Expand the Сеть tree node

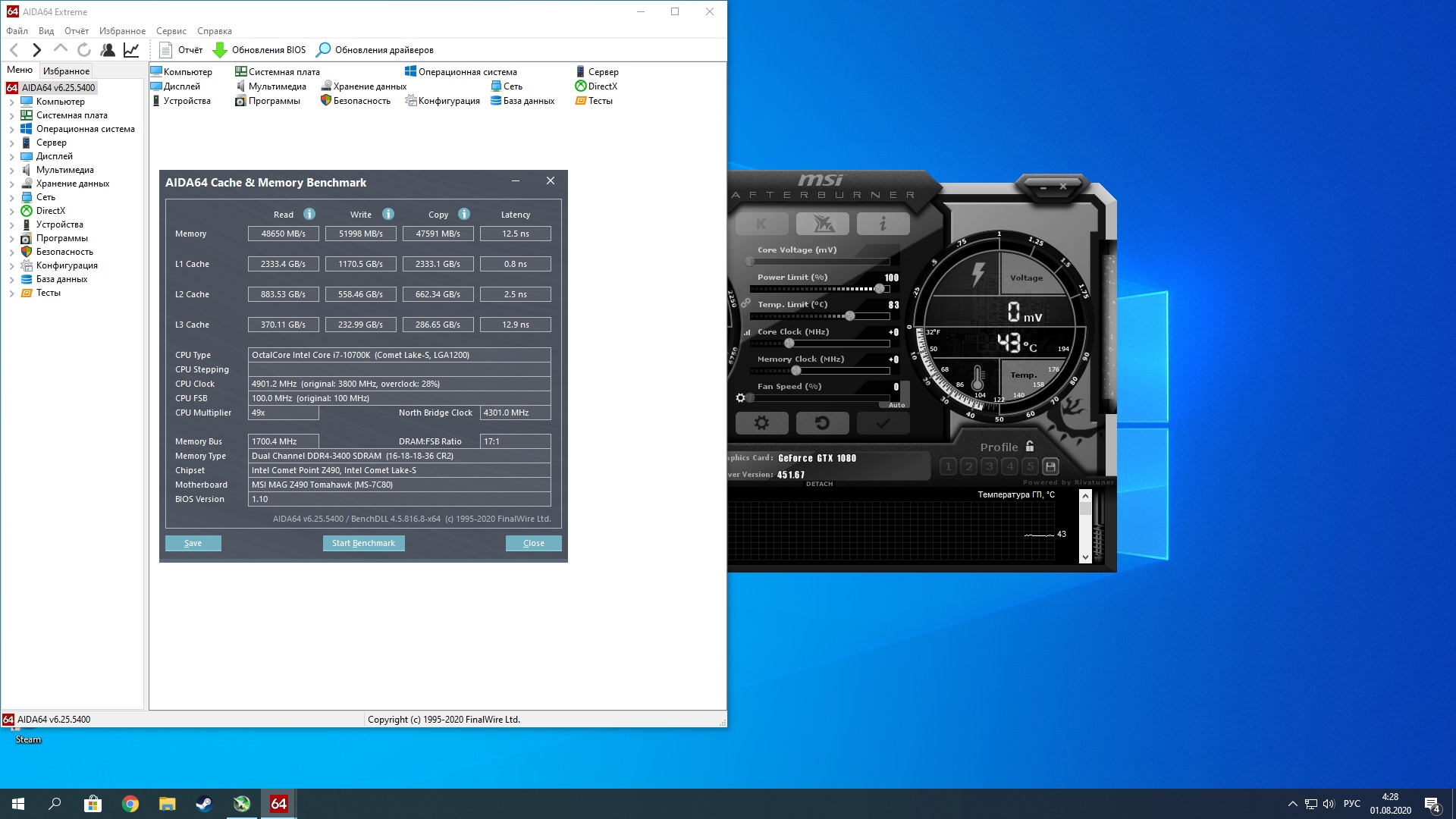click(11, 197)
